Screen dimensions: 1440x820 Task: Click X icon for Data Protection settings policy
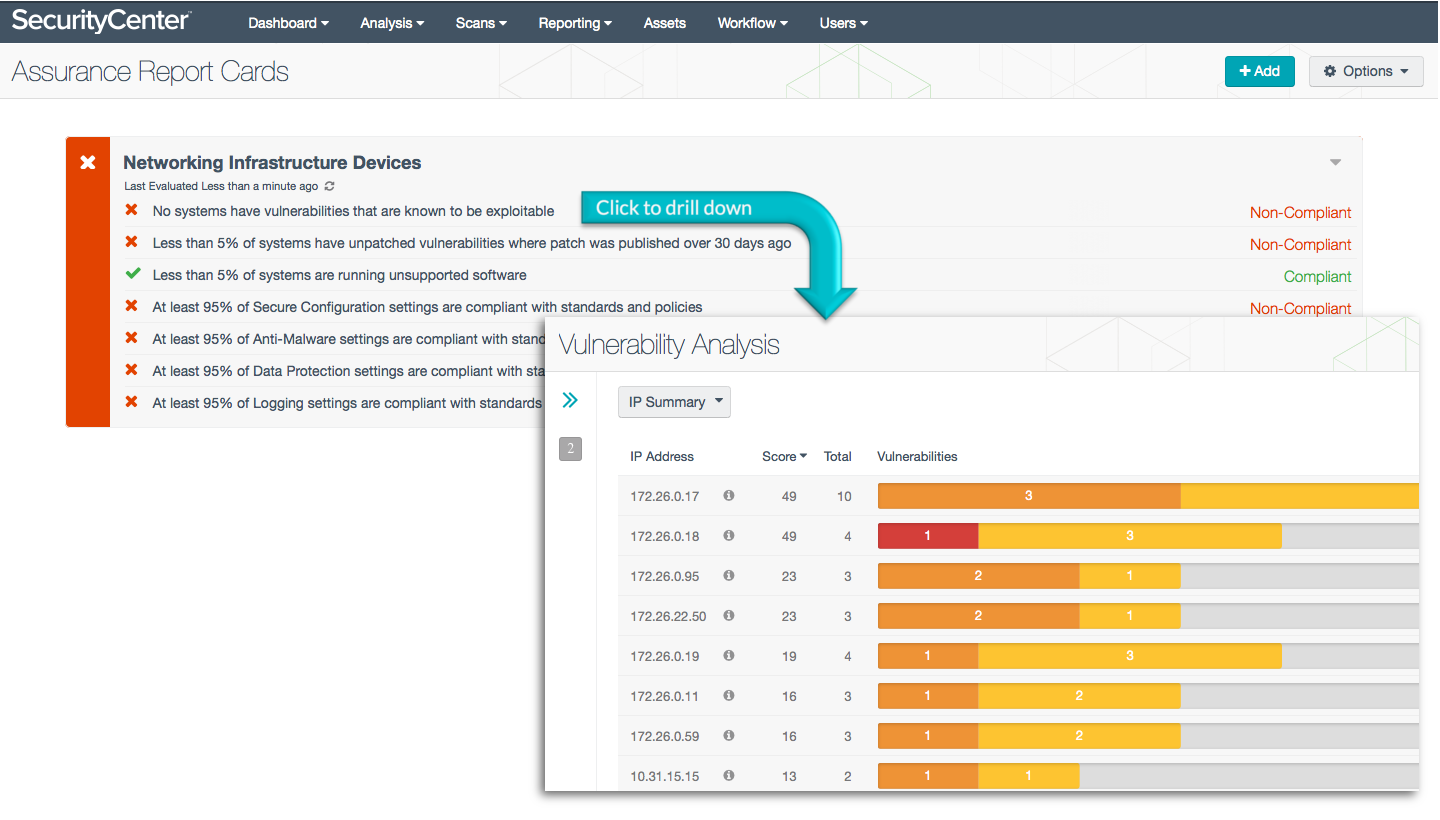pyautogui.click(x=131, y=370)
